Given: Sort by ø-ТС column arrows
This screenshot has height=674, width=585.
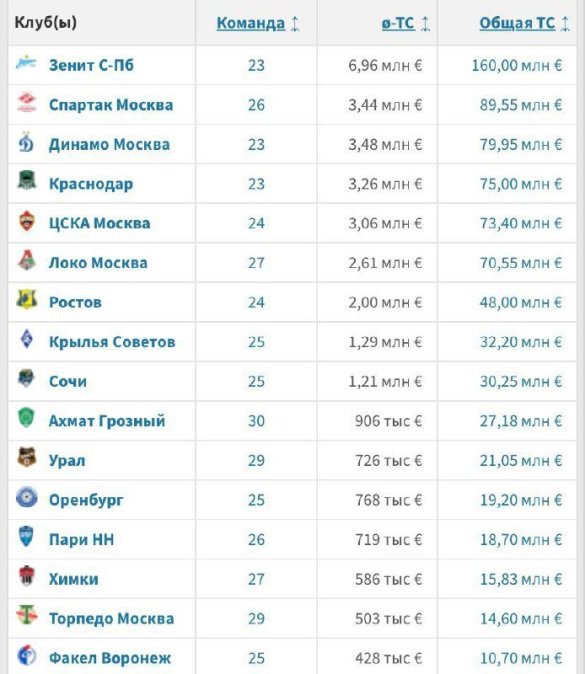Looking at the screenshot, I should 425,23.
